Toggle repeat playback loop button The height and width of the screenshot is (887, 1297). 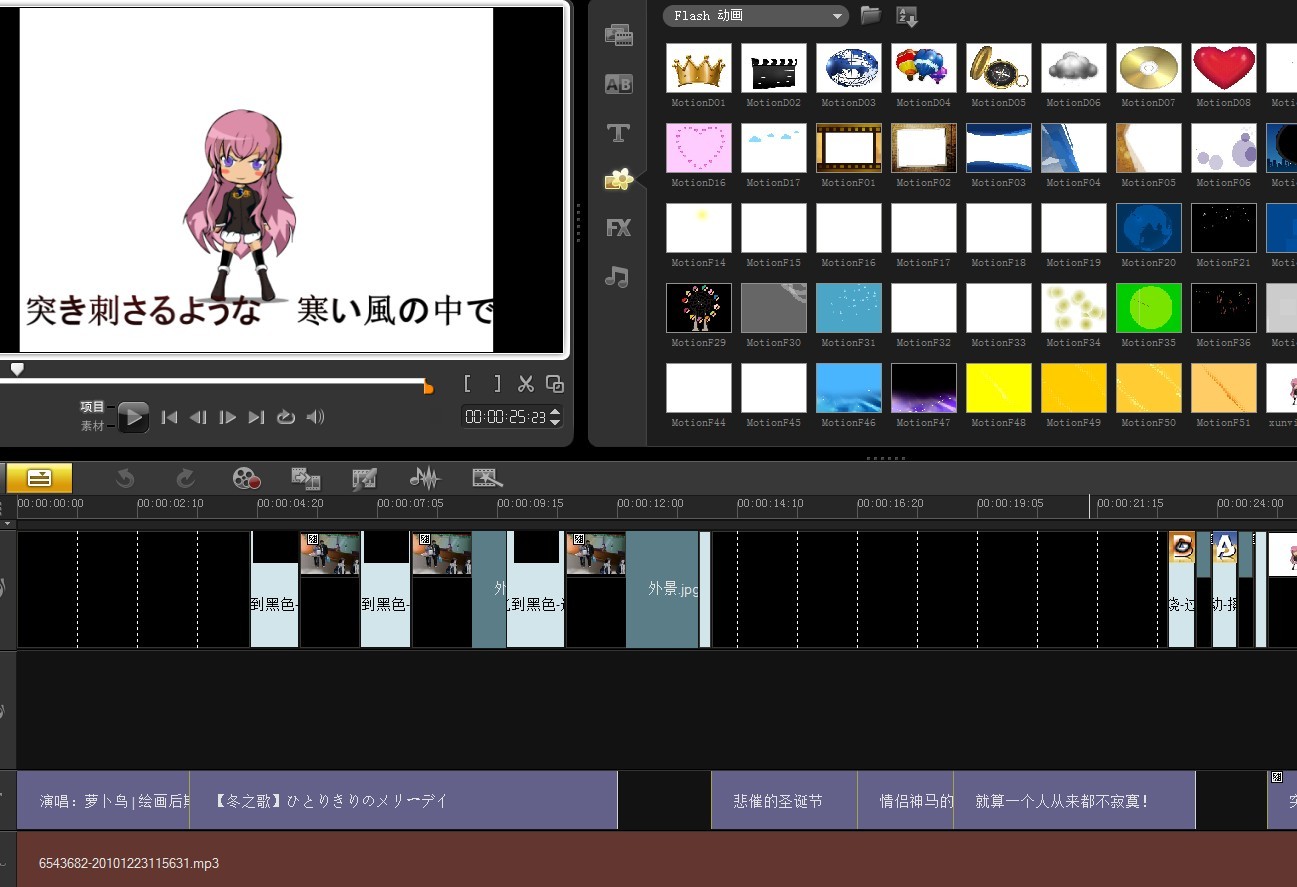(286, 417)
